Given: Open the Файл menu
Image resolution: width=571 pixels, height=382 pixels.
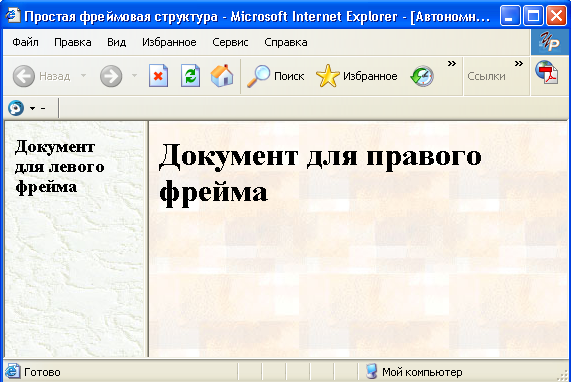Looking at the screenshot, I should [25, 42].
